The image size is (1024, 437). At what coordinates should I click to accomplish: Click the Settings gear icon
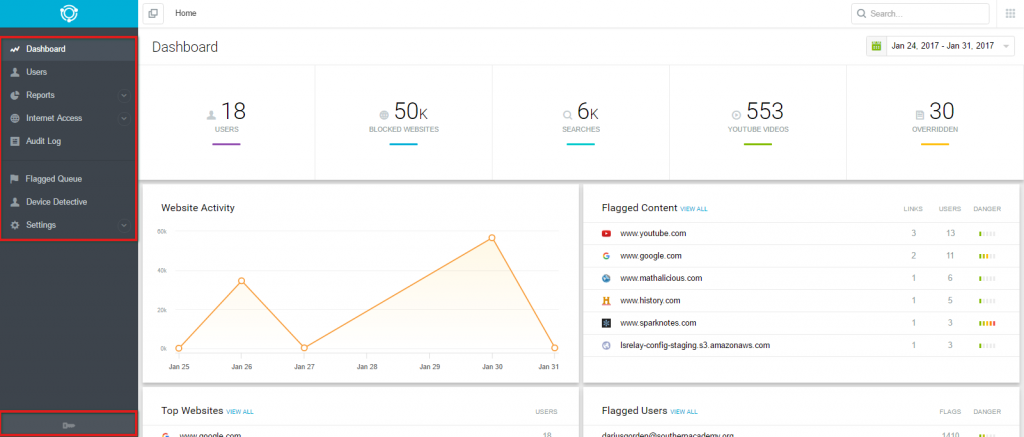tap(15, 225)
